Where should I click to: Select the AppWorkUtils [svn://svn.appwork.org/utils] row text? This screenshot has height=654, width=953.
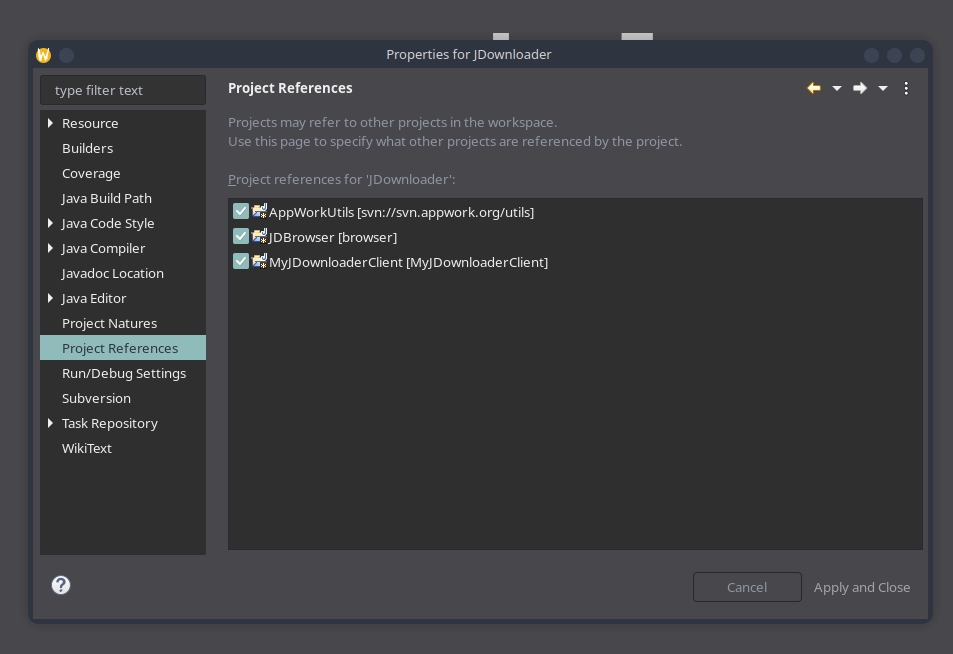[x=401, y=212]
